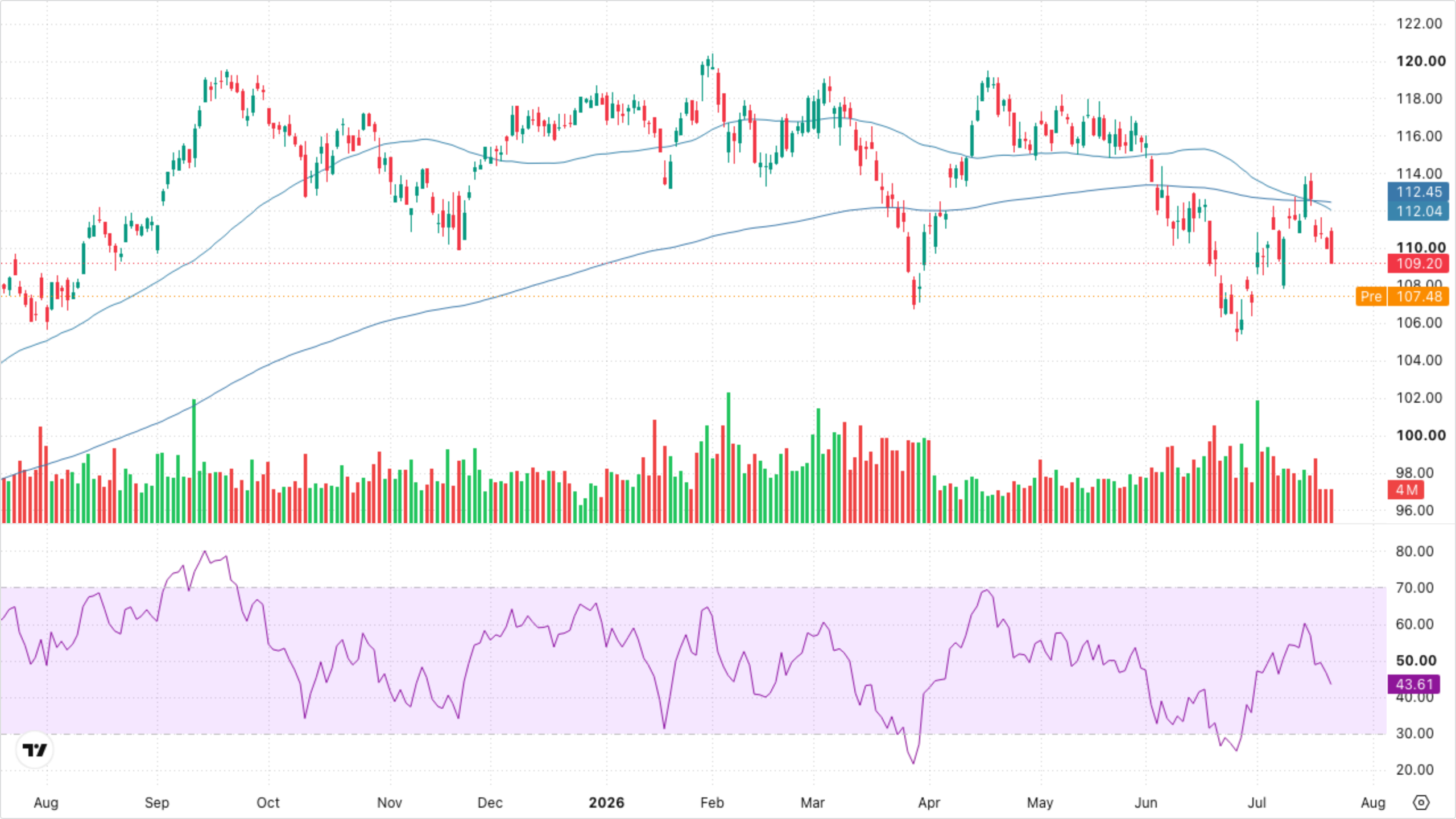Viewport: 1456px width, 819px height.
Task: Select the 112.04 moving average label
Action: click(1418, 211)
